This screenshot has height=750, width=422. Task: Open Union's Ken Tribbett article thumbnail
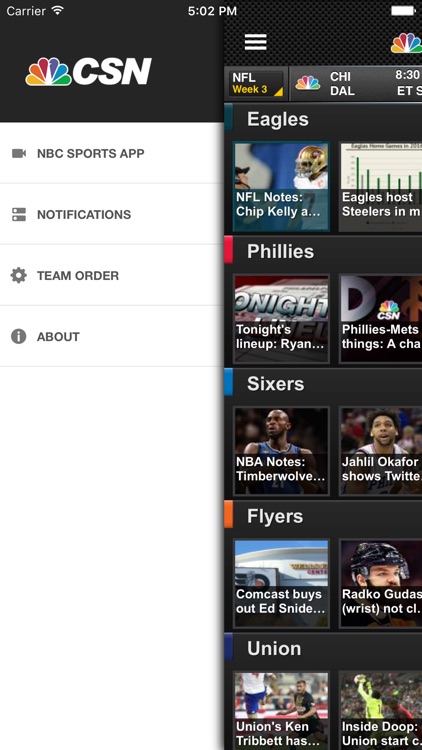tap(281, 711)
